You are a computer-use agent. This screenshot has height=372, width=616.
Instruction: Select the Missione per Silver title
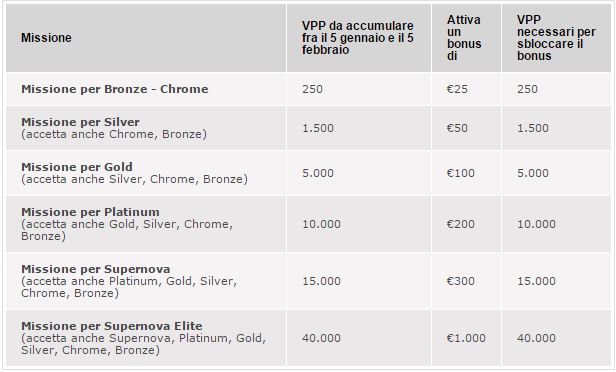80,122
